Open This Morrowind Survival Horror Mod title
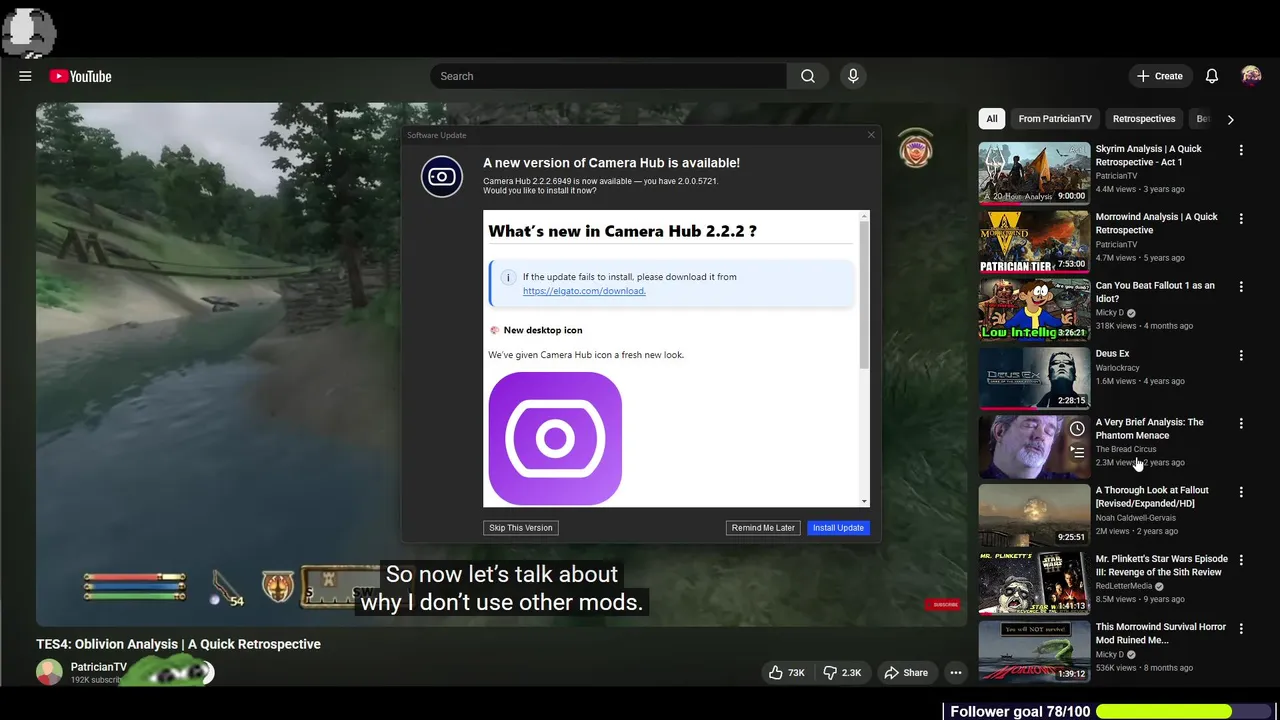Viewport: 1280px width, 720px height. [1160, 633]
